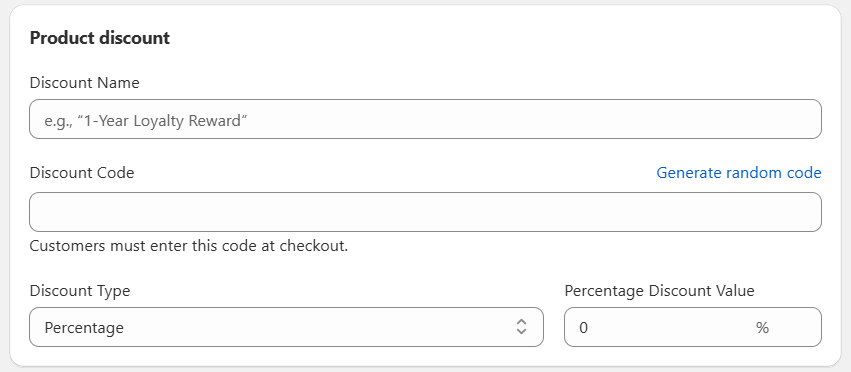Focus the Discount Code text box

point(426,212)
